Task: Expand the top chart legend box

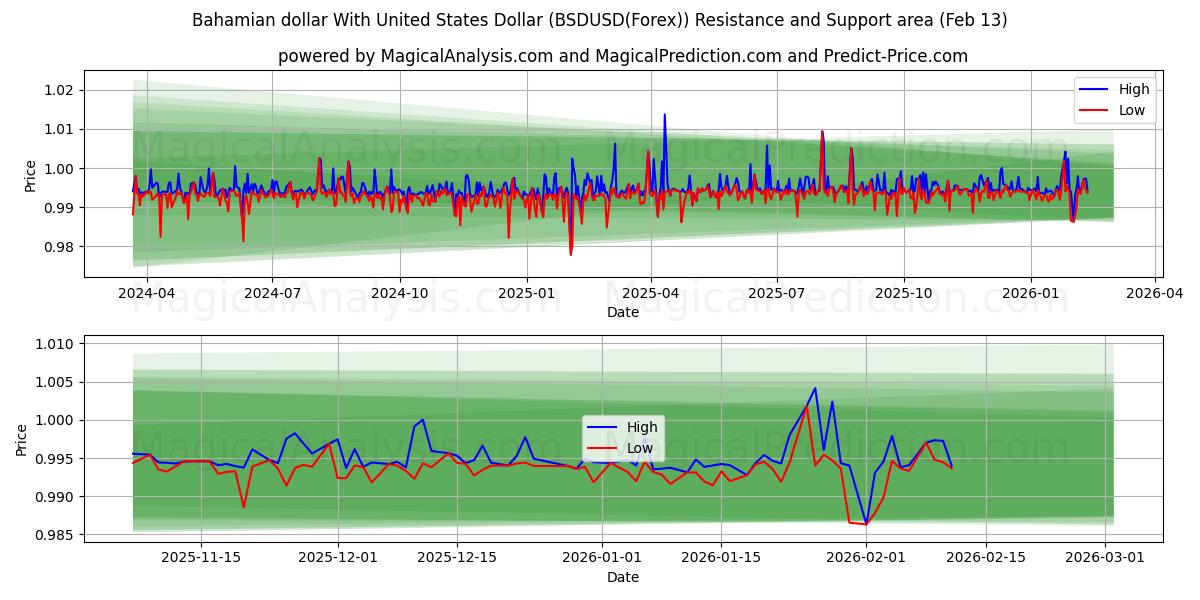Action: [1113, 98]
